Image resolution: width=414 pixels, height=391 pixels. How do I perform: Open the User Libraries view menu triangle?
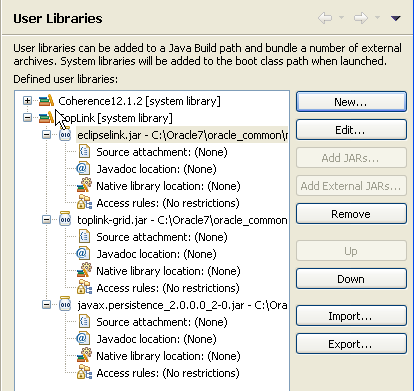[x=396, y=18]
